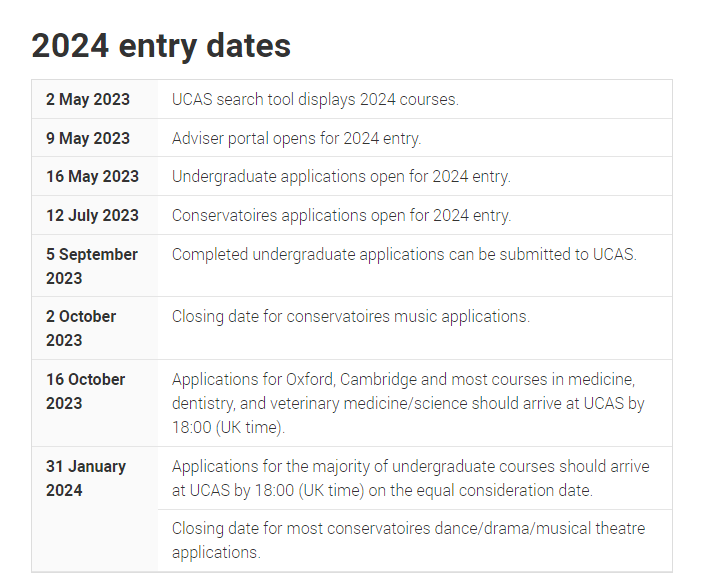Select the '16 May 2023' date cell

92,176
